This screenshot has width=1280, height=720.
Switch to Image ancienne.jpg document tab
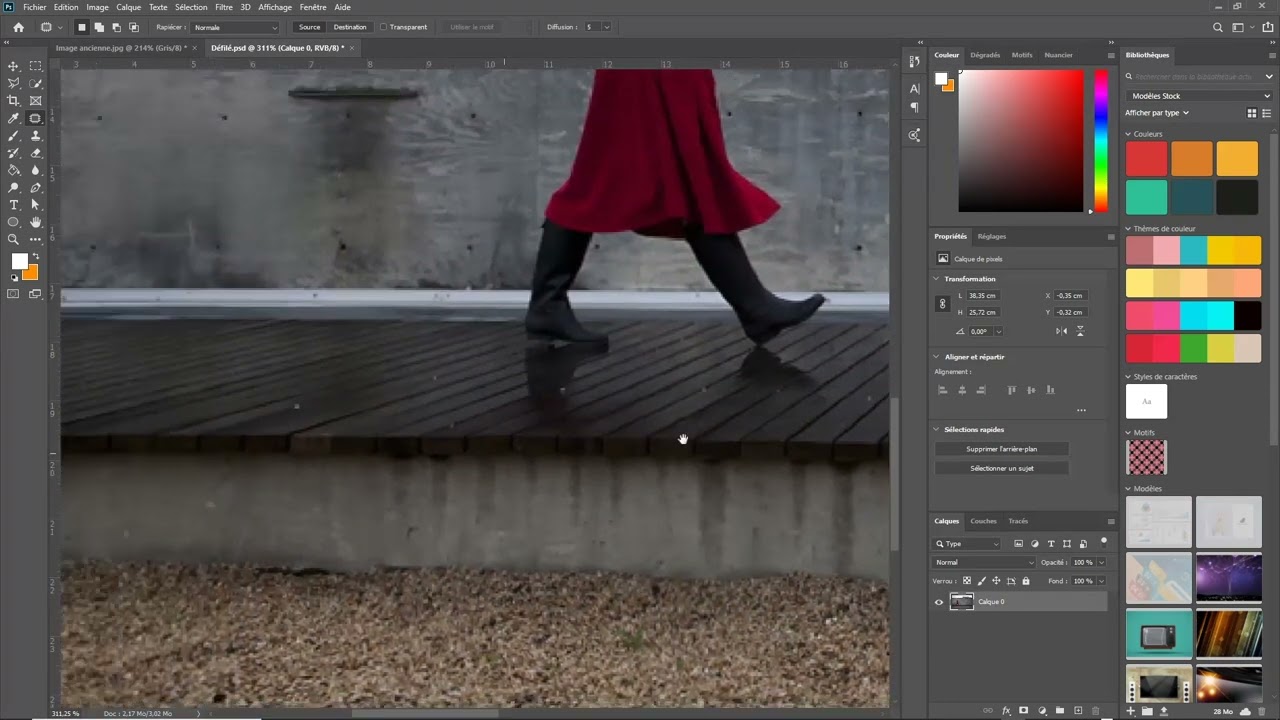(120, 48)
